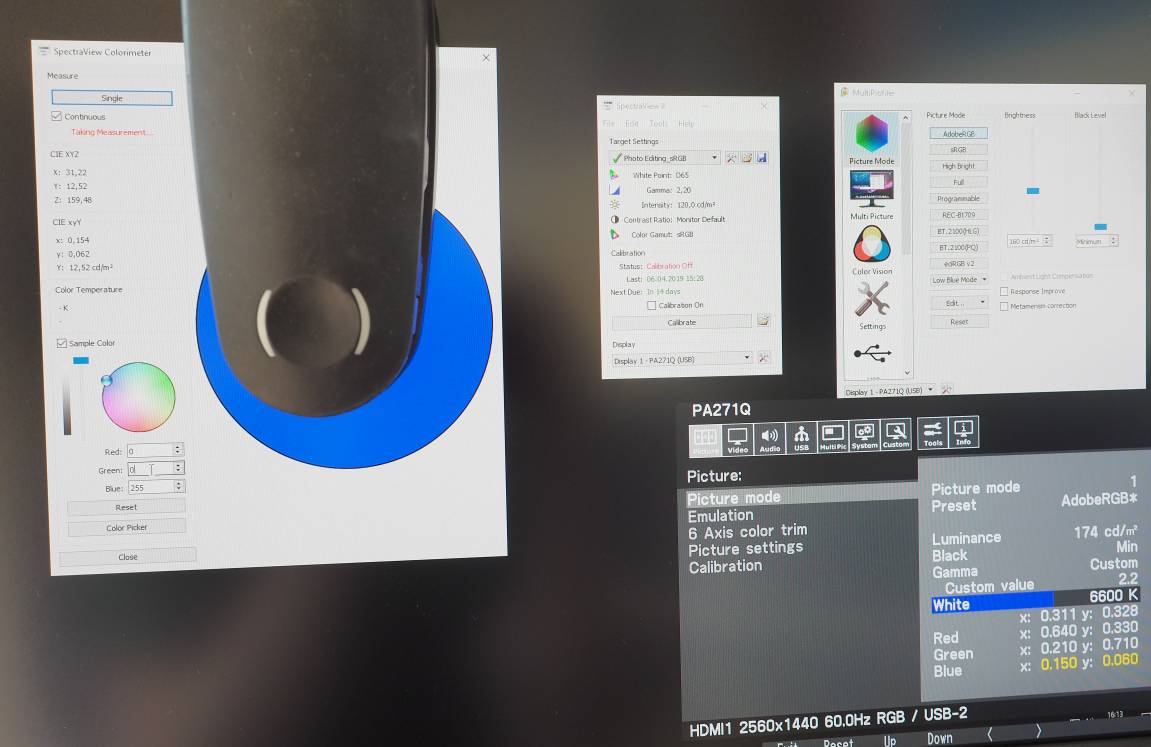Enable the Calibration On checkbox
This screenshot has width=1151, height=747.
[652, 305]
